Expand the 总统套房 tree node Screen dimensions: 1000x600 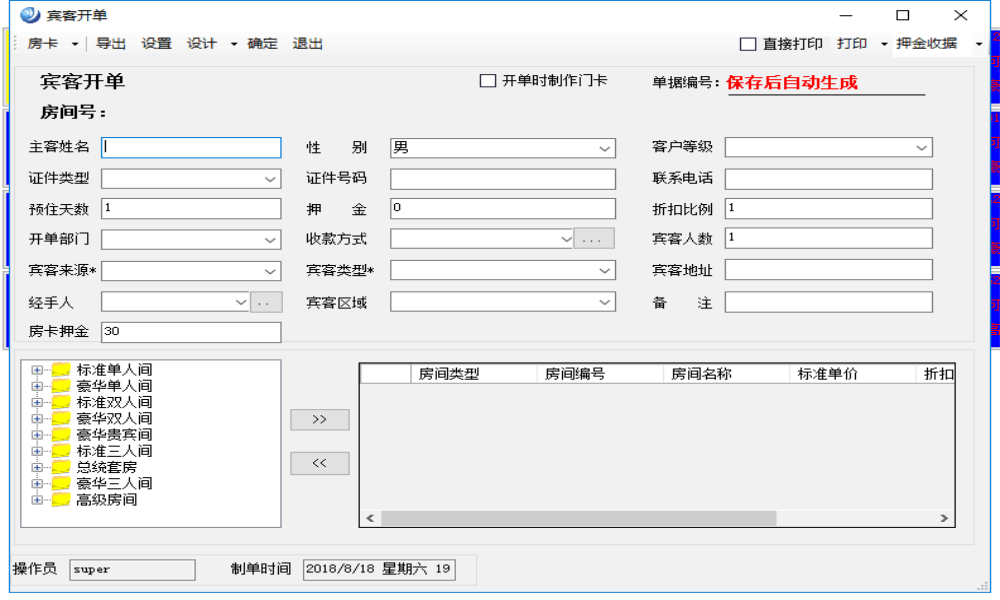37,467
